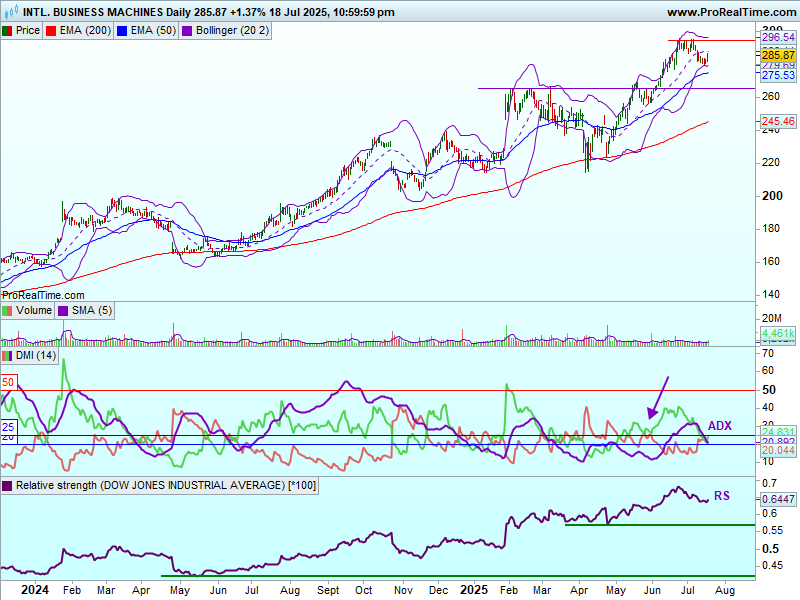The height and width of the screenshot is (600, 800).
Task: Click the purple Bollinger color swatch
Action: click(x=187, y=31)
